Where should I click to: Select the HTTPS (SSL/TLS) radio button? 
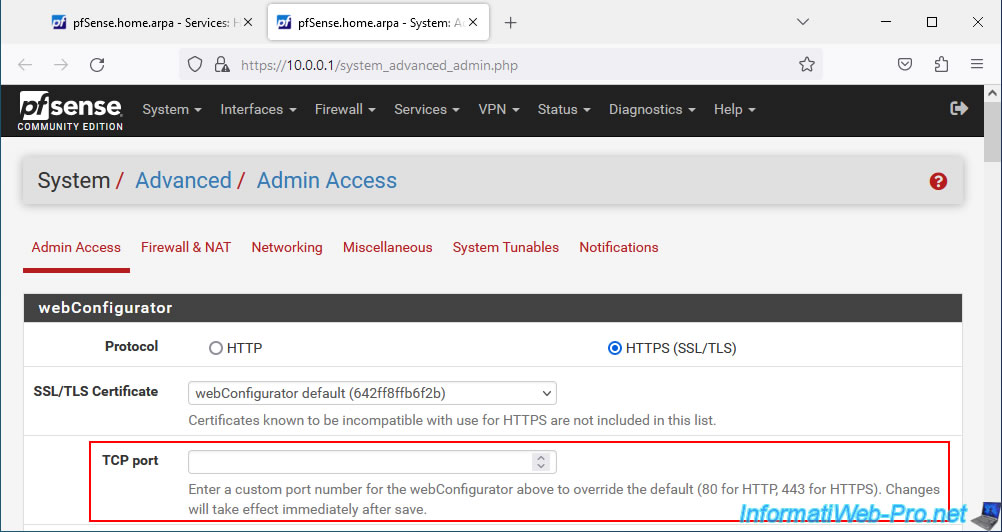615,348
